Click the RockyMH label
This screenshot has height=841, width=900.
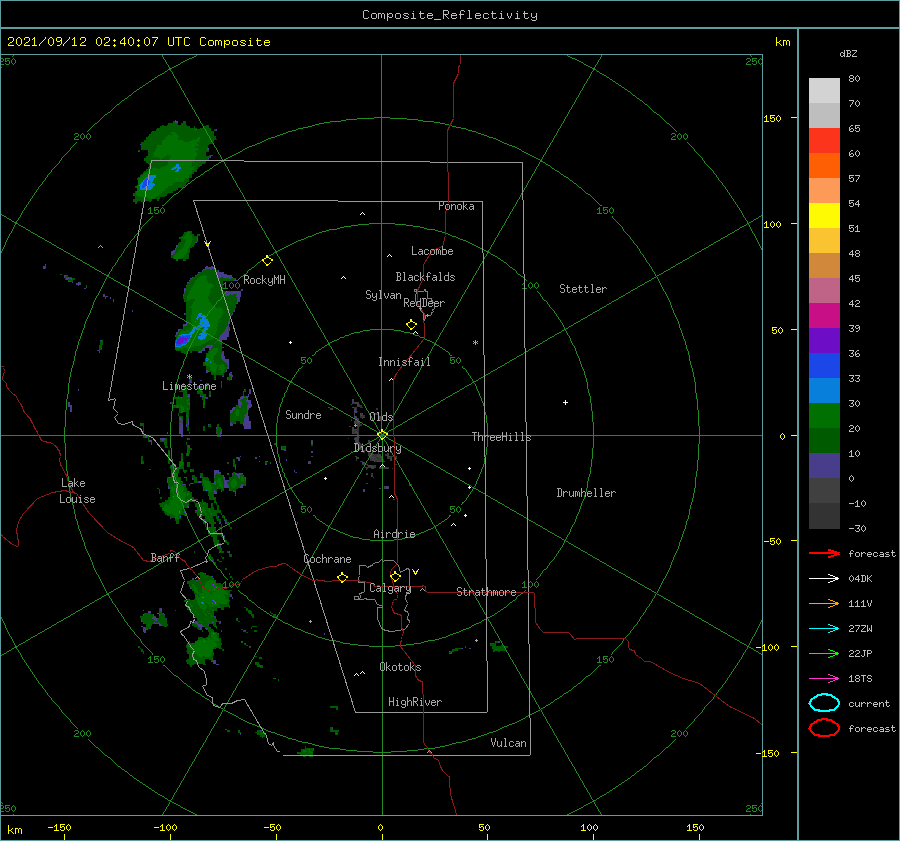264,280
